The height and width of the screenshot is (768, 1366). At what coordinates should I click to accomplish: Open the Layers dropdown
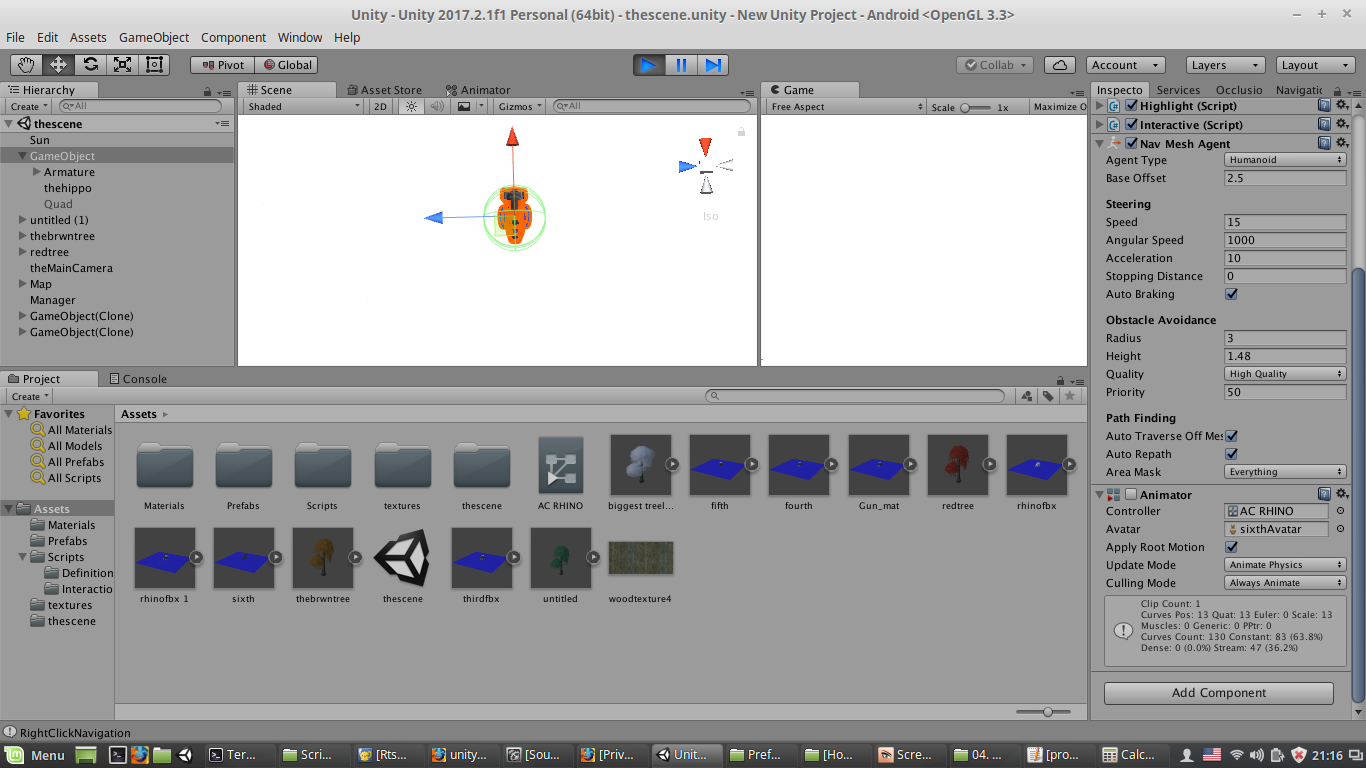(x=1226, y=65)
